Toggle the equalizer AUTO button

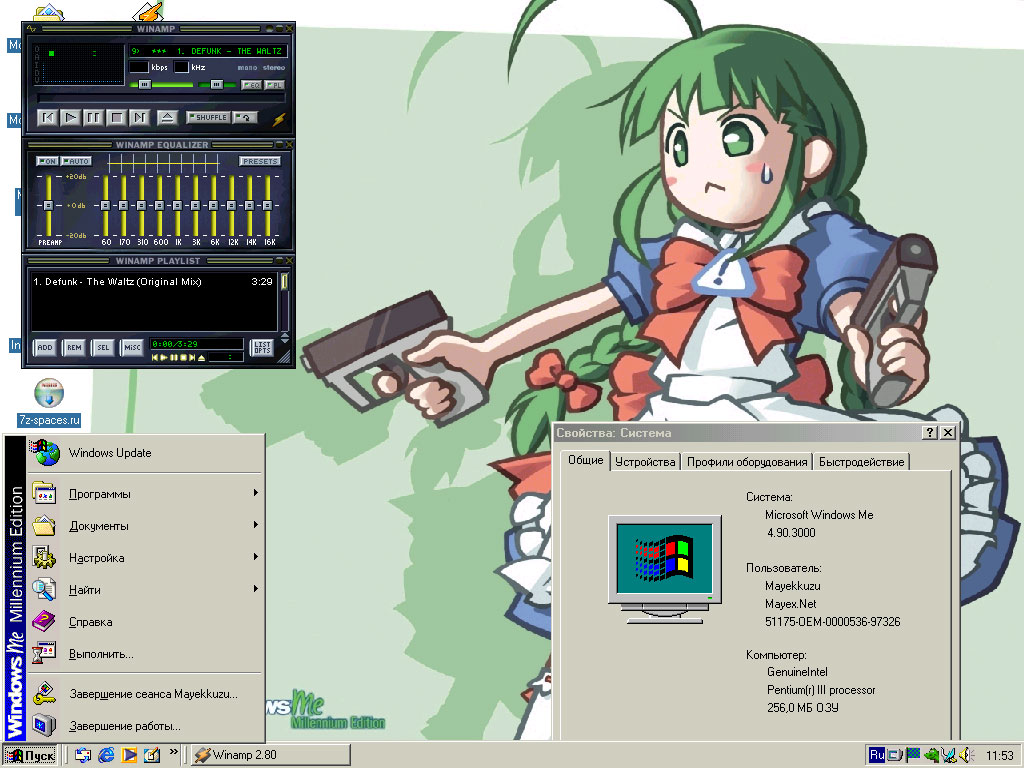point(76,161)
